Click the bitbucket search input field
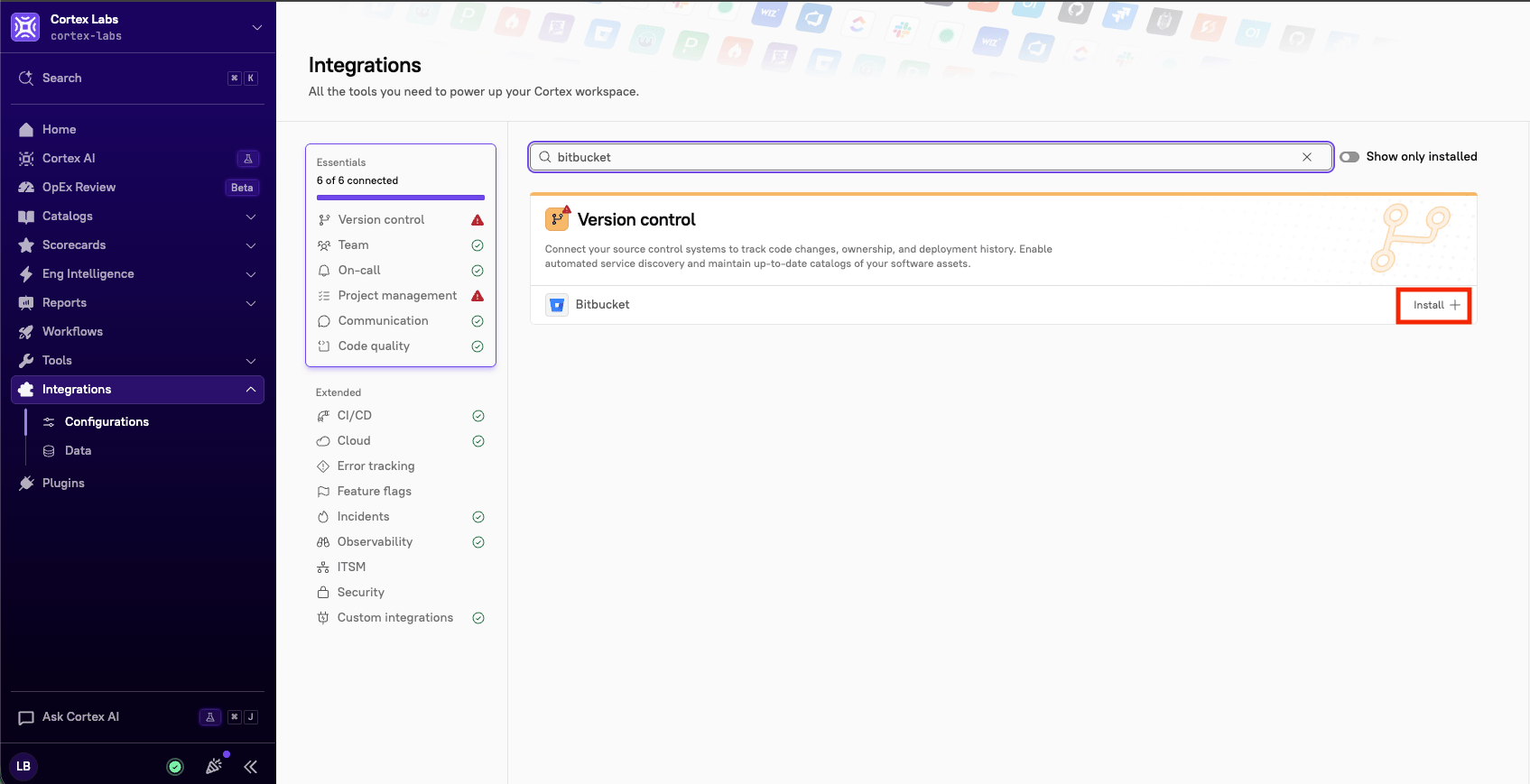Viewport: 1530px width, 784px height. (x=931, y=157)
